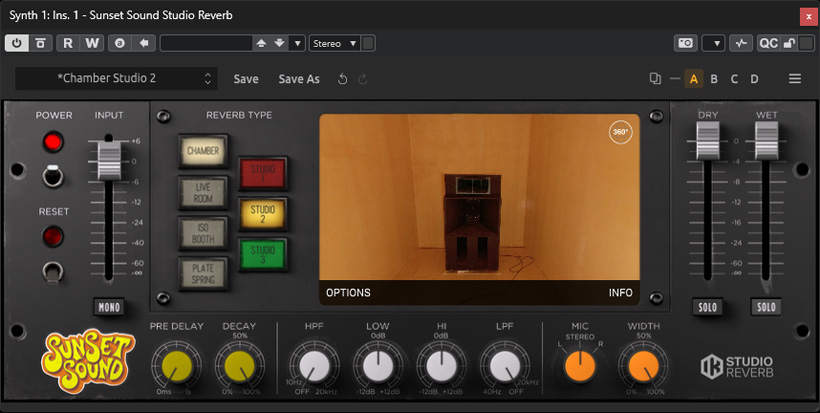Click the red POWER indicator lamp
The height and width of the screenshot is (413, 820).
click(53, 142)
